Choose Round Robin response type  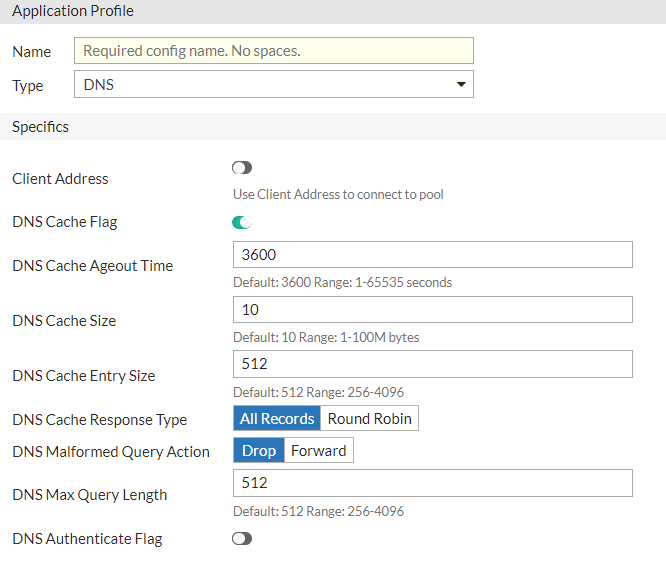click(369, 419)
